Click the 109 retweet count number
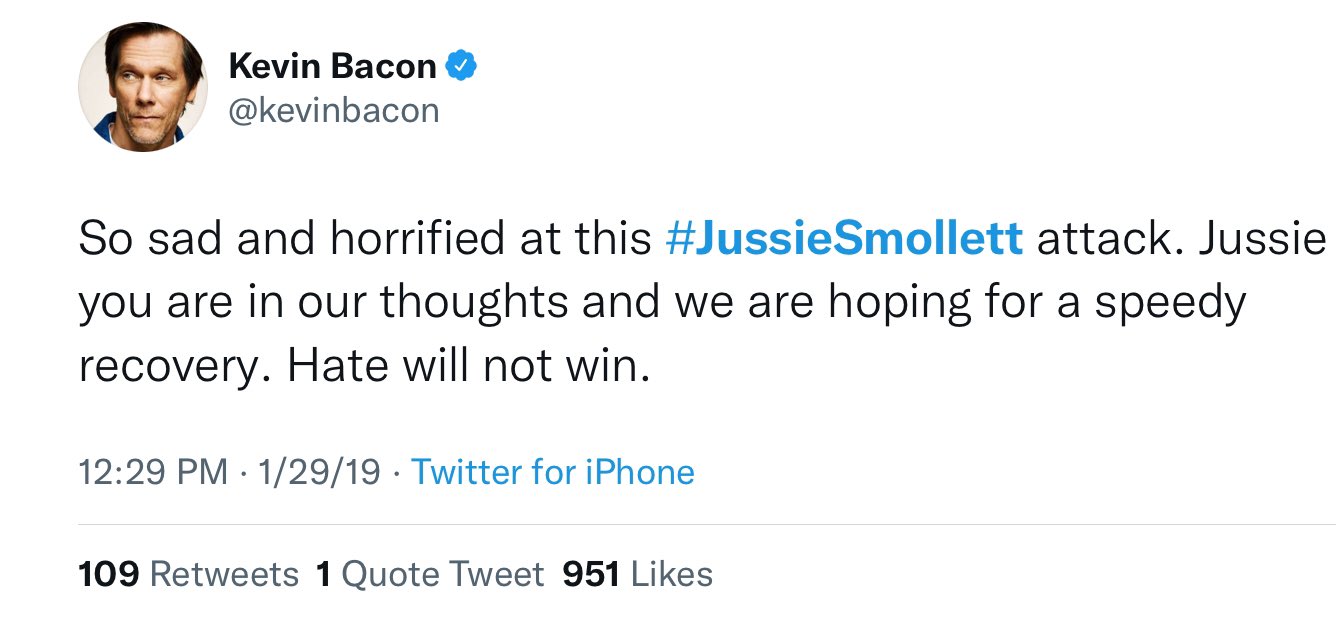This screenshot has width=1336, height=618. [108, 574]
